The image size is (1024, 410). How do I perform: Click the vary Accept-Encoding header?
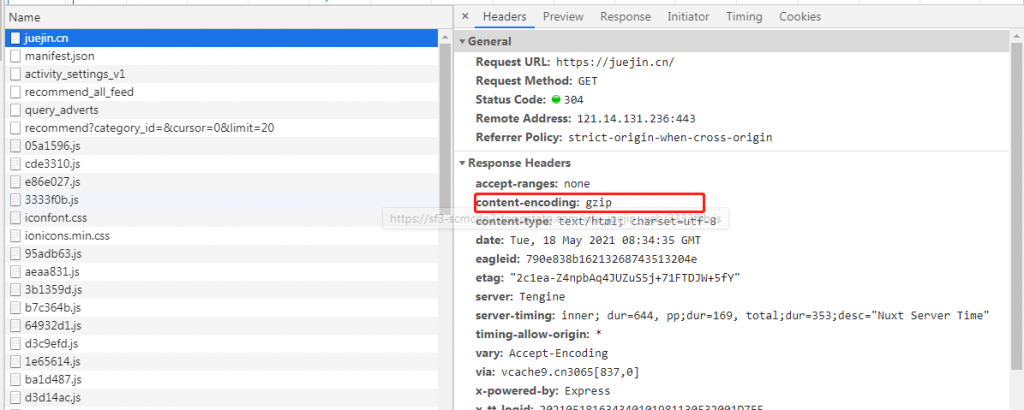(x=541, y=353)
